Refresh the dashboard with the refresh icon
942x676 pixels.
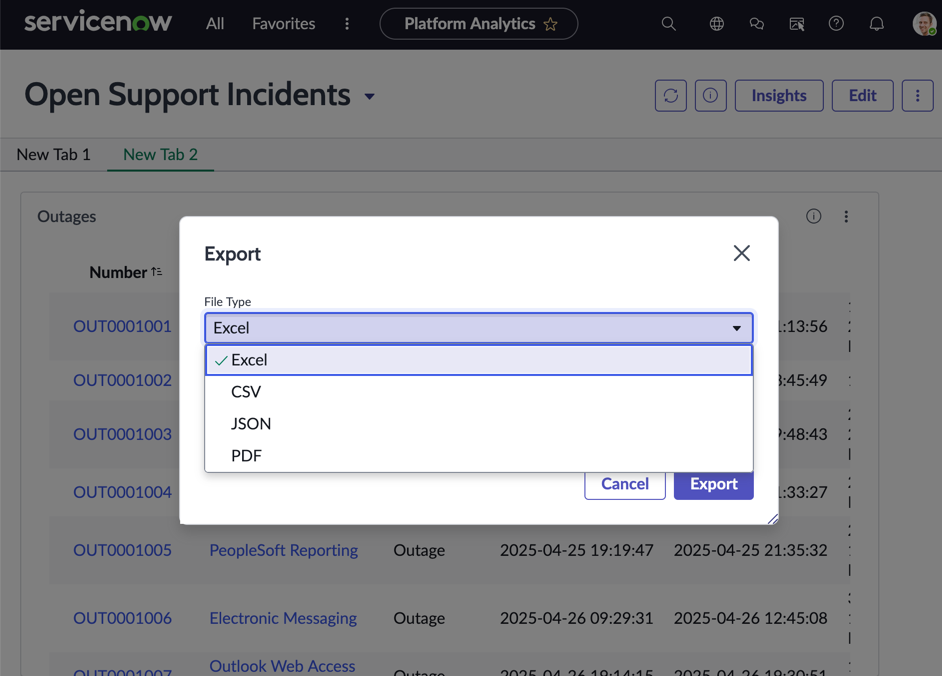670,96
